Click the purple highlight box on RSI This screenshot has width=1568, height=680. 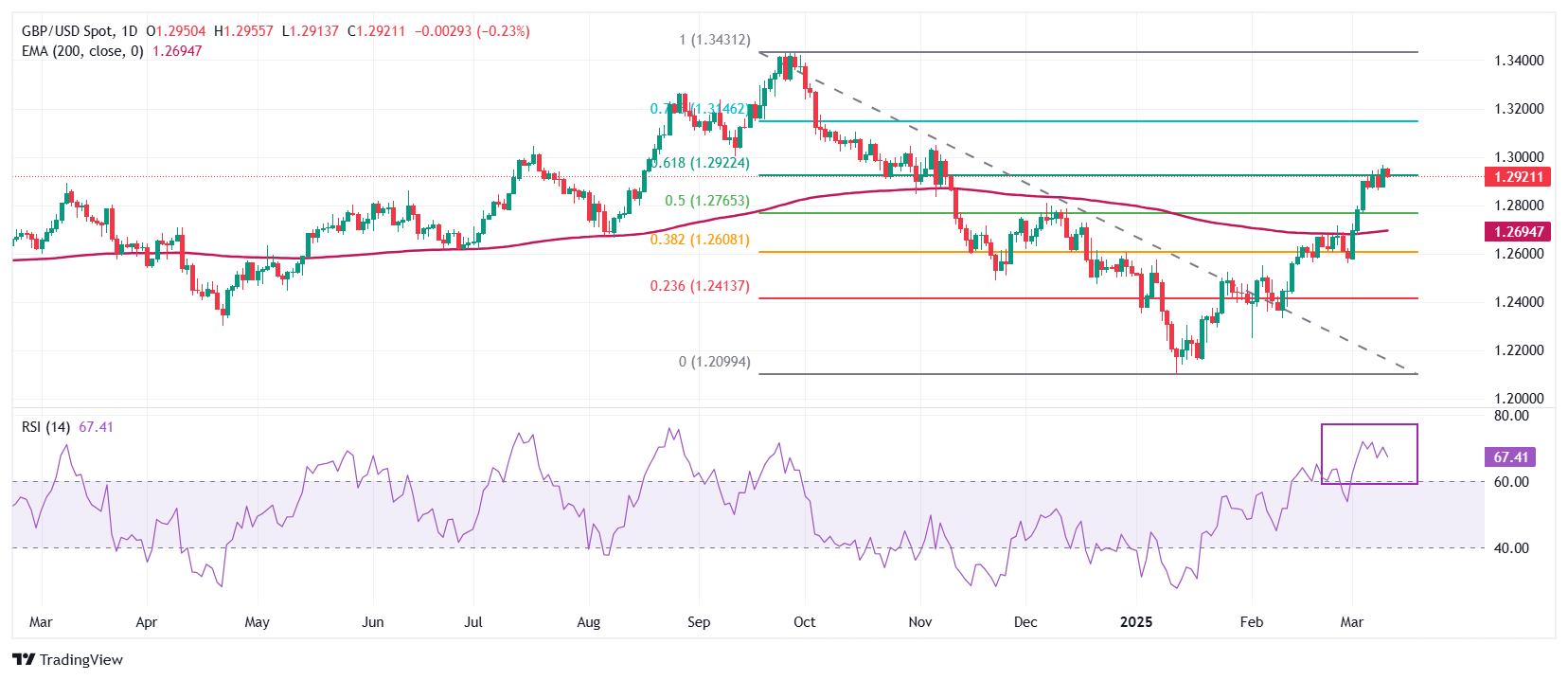coord(1369,454)
